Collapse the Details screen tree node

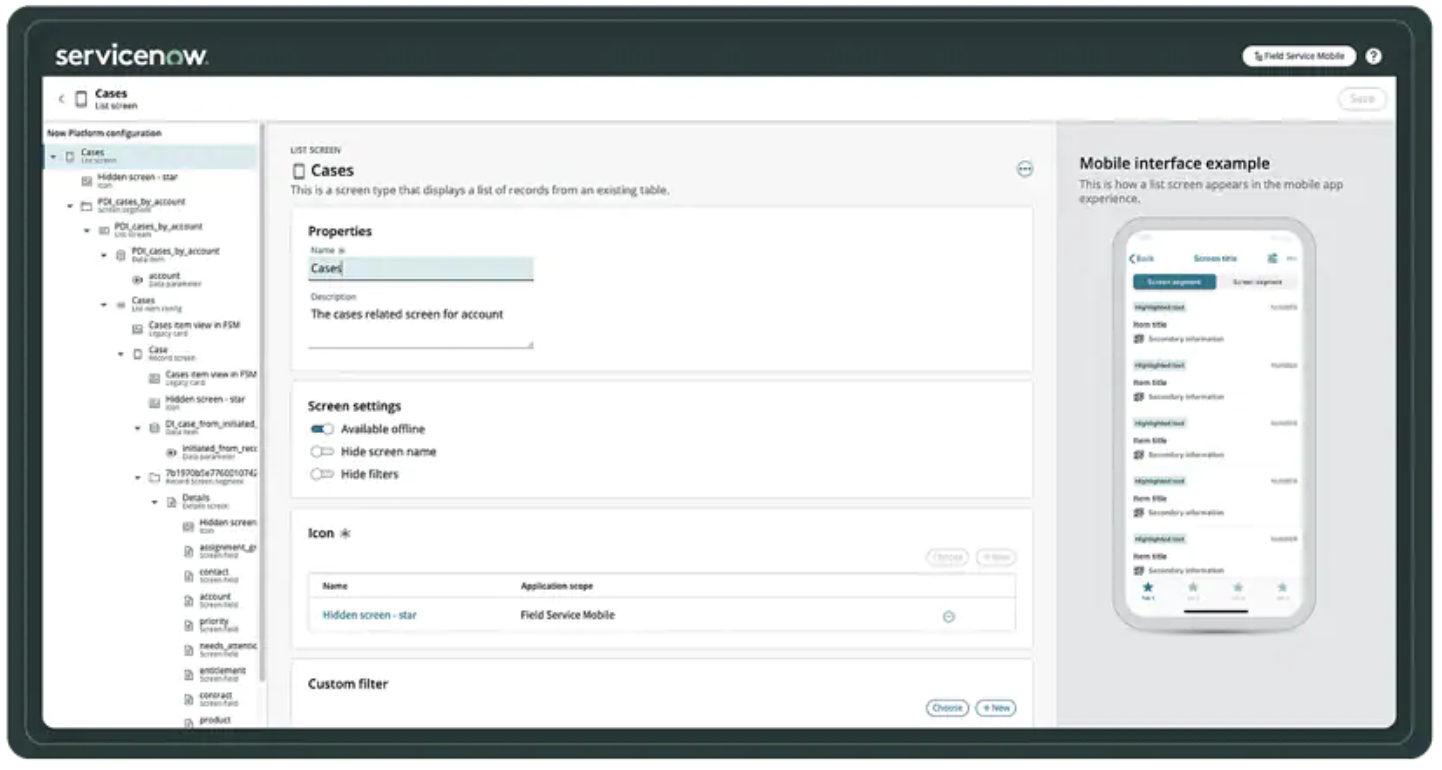click(155, 502)
